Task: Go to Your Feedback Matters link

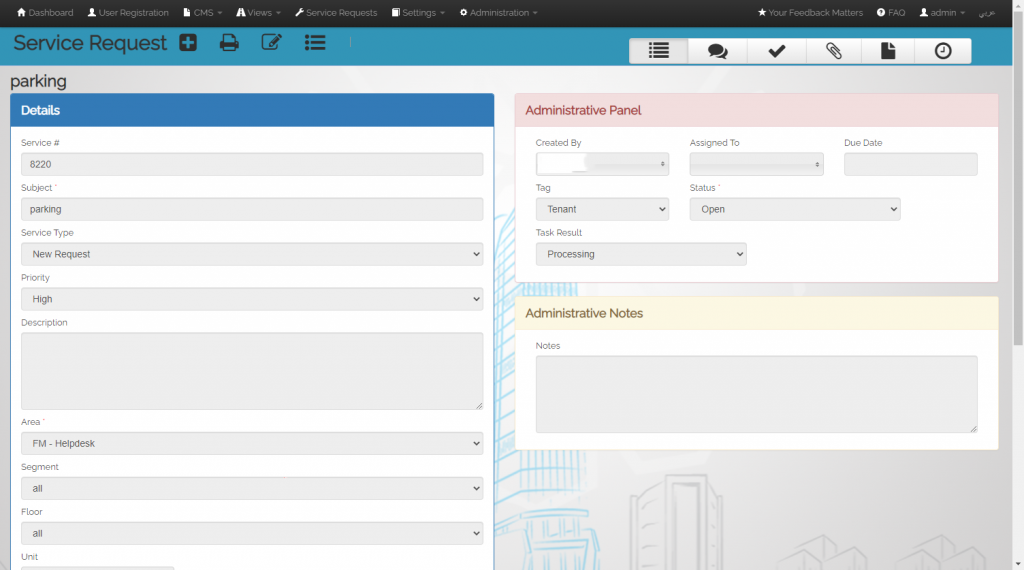Action: point(810,13)
